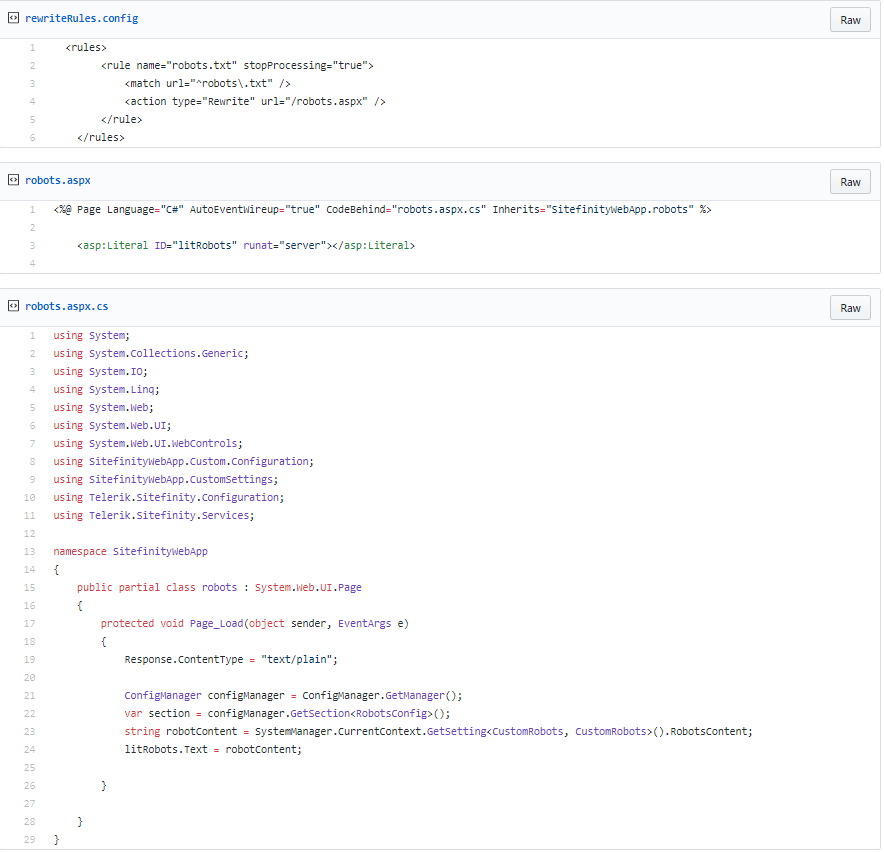884x852 pixels.
Task: Click the '<rules>' opening tag text
Action: point(86,47)
